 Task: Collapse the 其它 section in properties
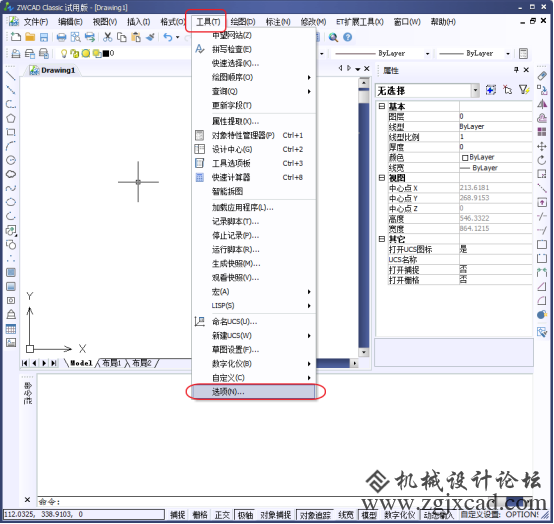pyautogui.click(x=382, y=239)
